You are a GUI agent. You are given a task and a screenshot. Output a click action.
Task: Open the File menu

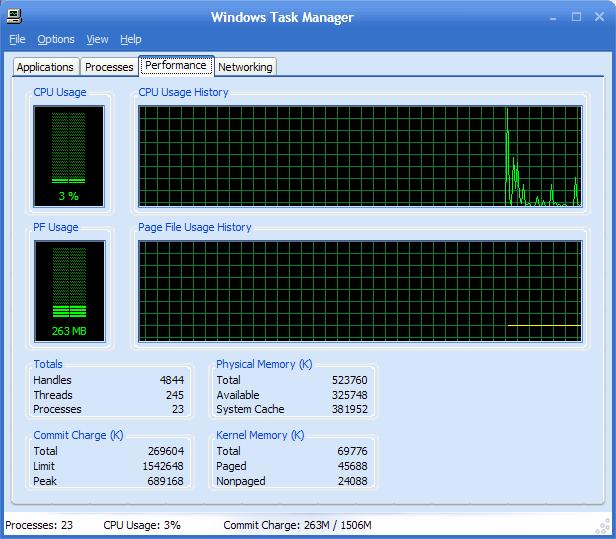[x=17, y=39]
